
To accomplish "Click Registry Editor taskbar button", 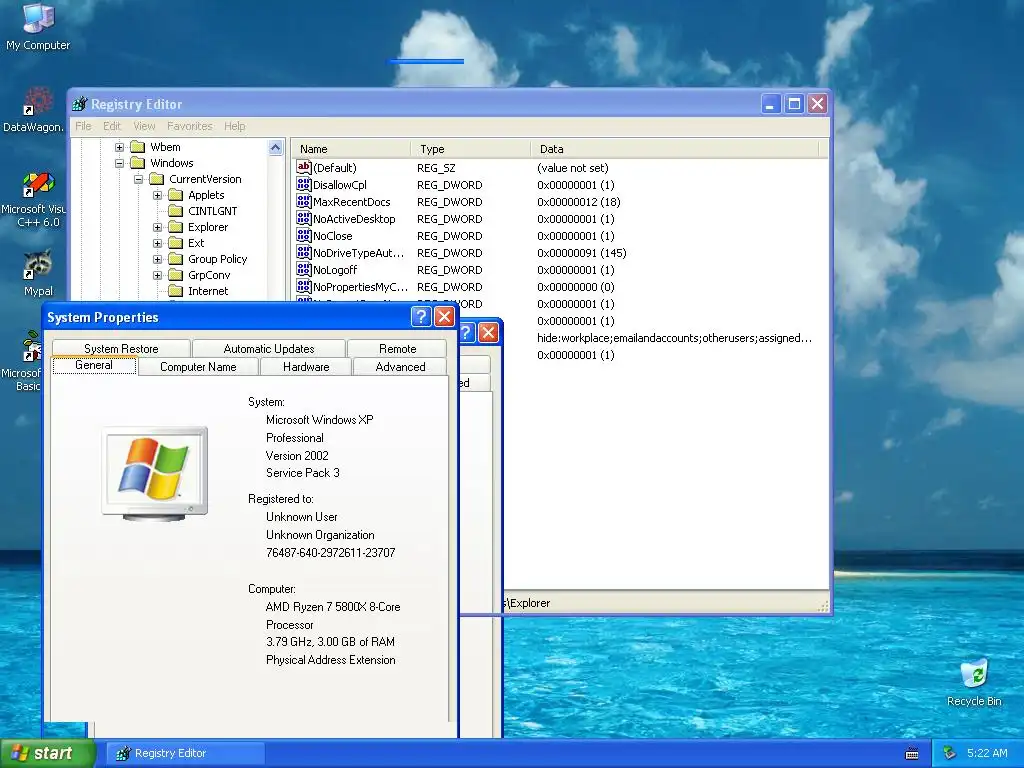I will pos(185,753).
